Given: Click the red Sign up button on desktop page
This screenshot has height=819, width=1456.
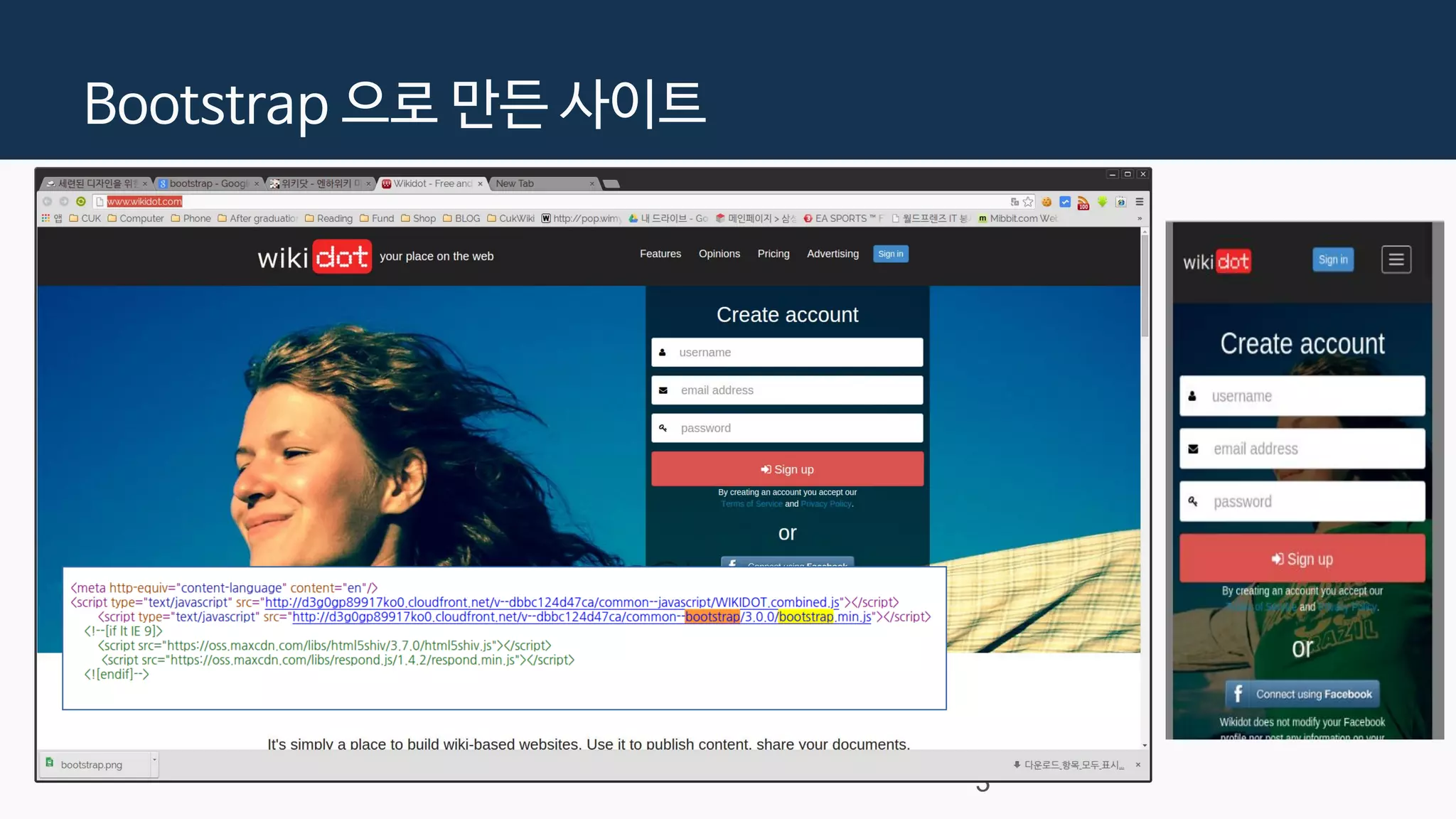Looking at the screenshot, I should point(787,469).
